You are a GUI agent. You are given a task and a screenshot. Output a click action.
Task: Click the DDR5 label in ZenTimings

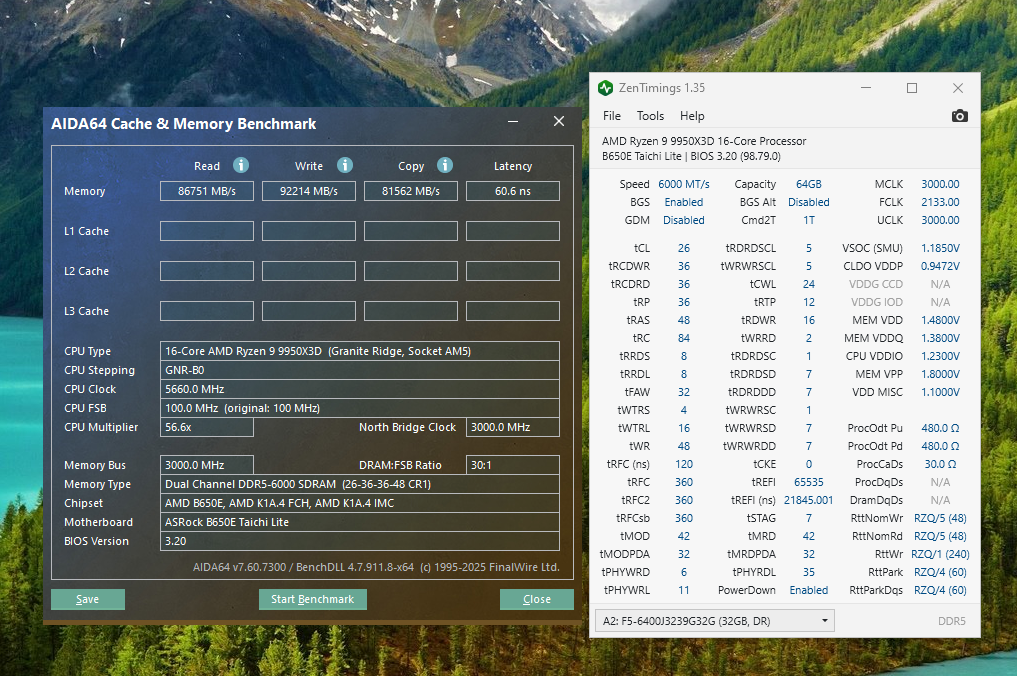pyautogui.click(x=951, y=622)
